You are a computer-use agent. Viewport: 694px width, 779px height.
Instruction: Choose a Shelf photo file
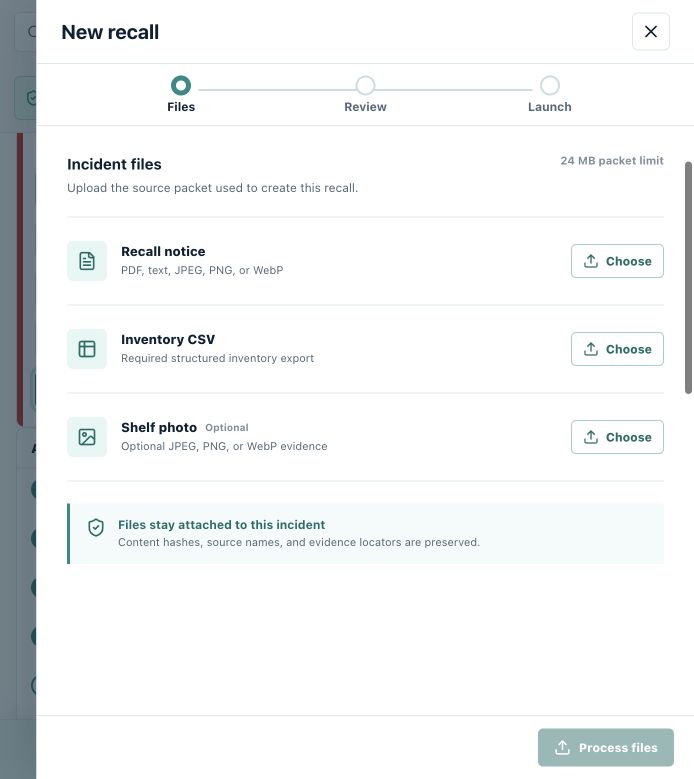pos(617,437)
